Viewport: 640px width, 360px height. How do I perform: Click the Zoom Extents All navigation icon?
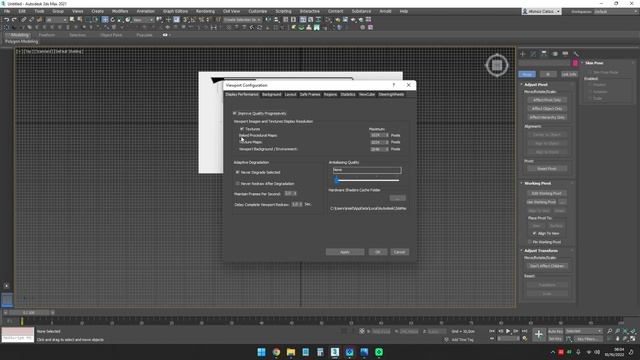pos(633,331)
